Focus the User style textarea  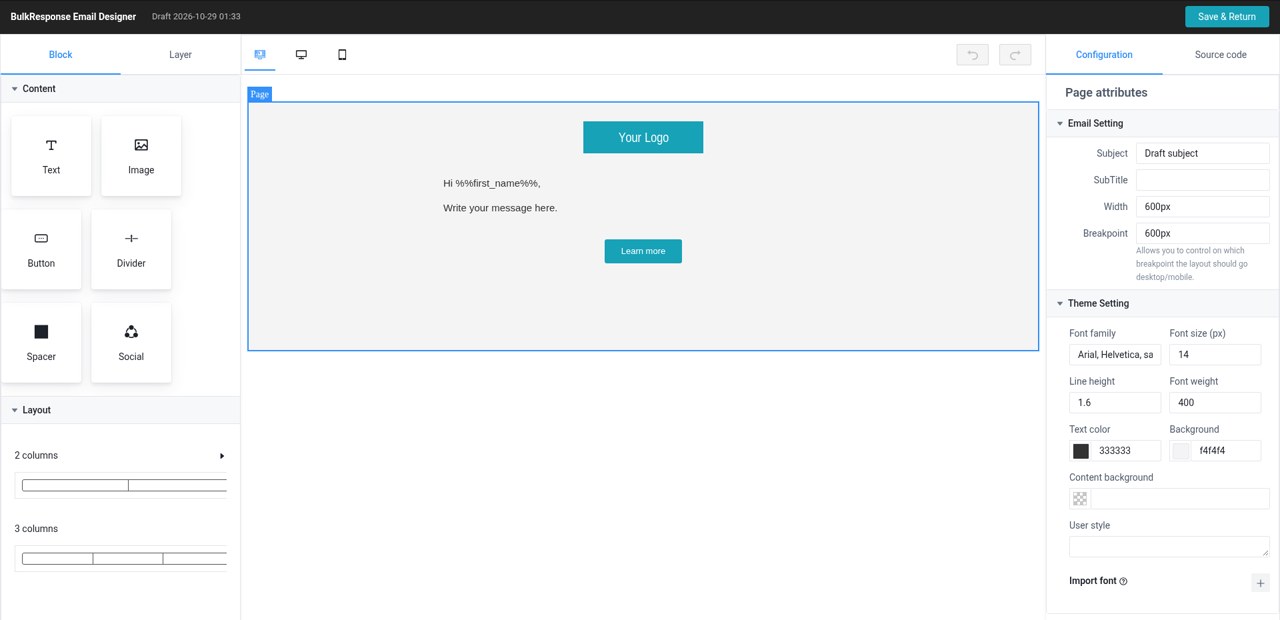(x=1169, y=546)
